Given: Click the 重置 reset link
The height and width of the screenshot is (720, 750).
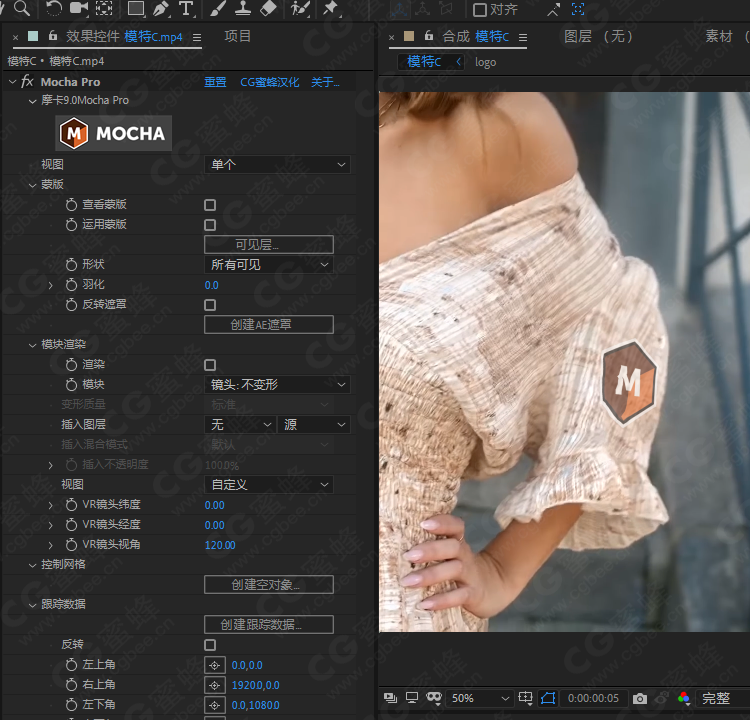Looking at the screenshot, I should [x=215, y=82].
